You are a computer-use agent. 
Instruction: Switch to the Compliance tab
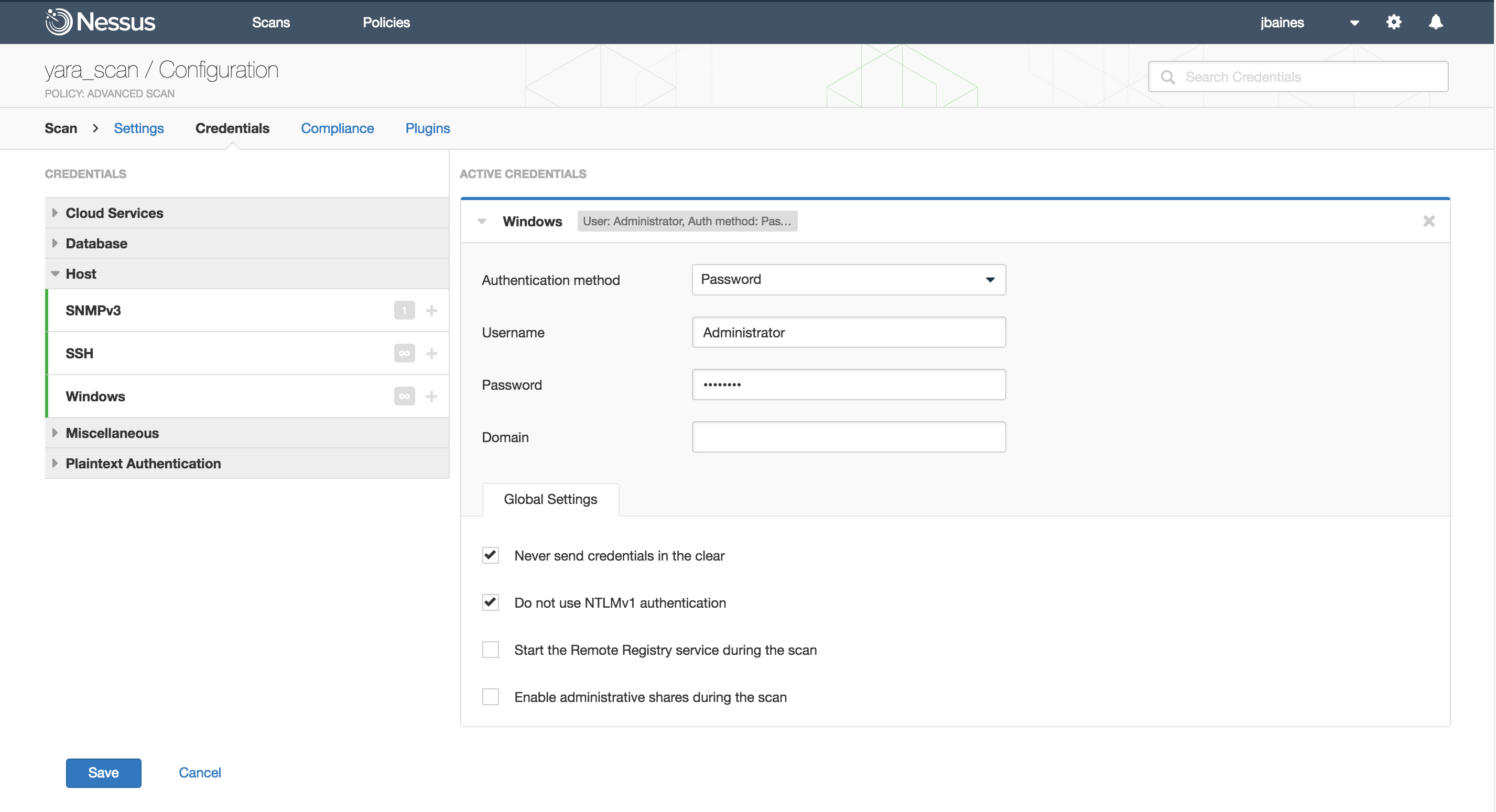coord(337,128)
